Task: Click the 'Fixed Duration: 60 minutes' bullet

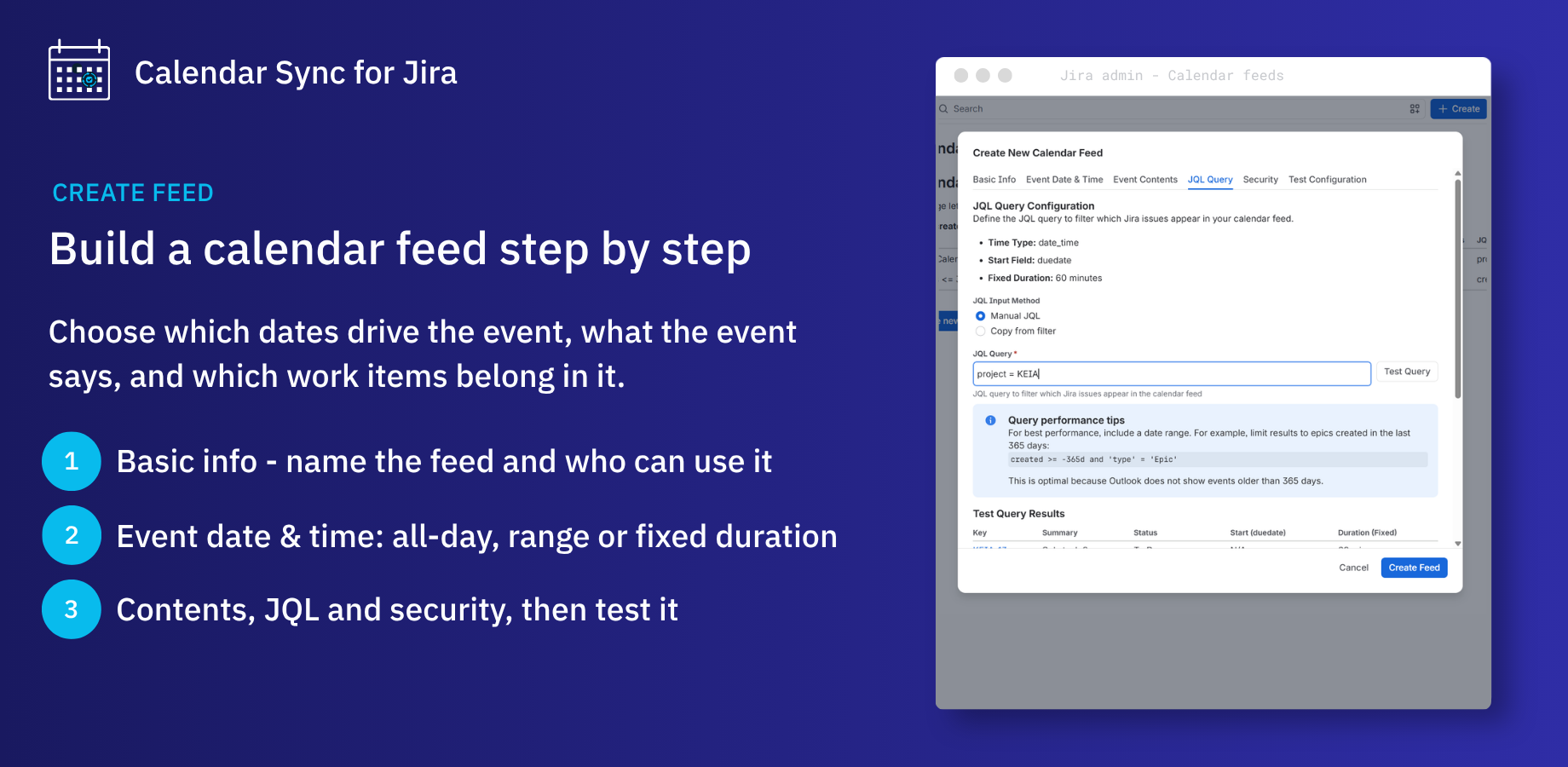Action: (1045, 279)
